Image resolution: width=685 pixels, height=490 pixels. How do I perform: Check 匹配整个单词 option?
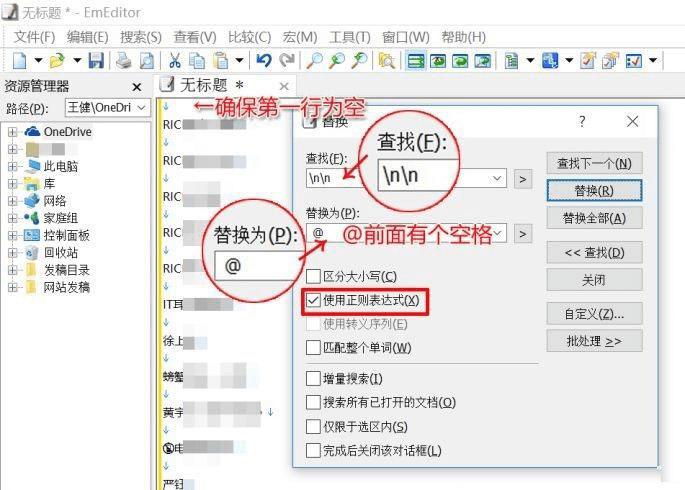[x=313, y=348]
